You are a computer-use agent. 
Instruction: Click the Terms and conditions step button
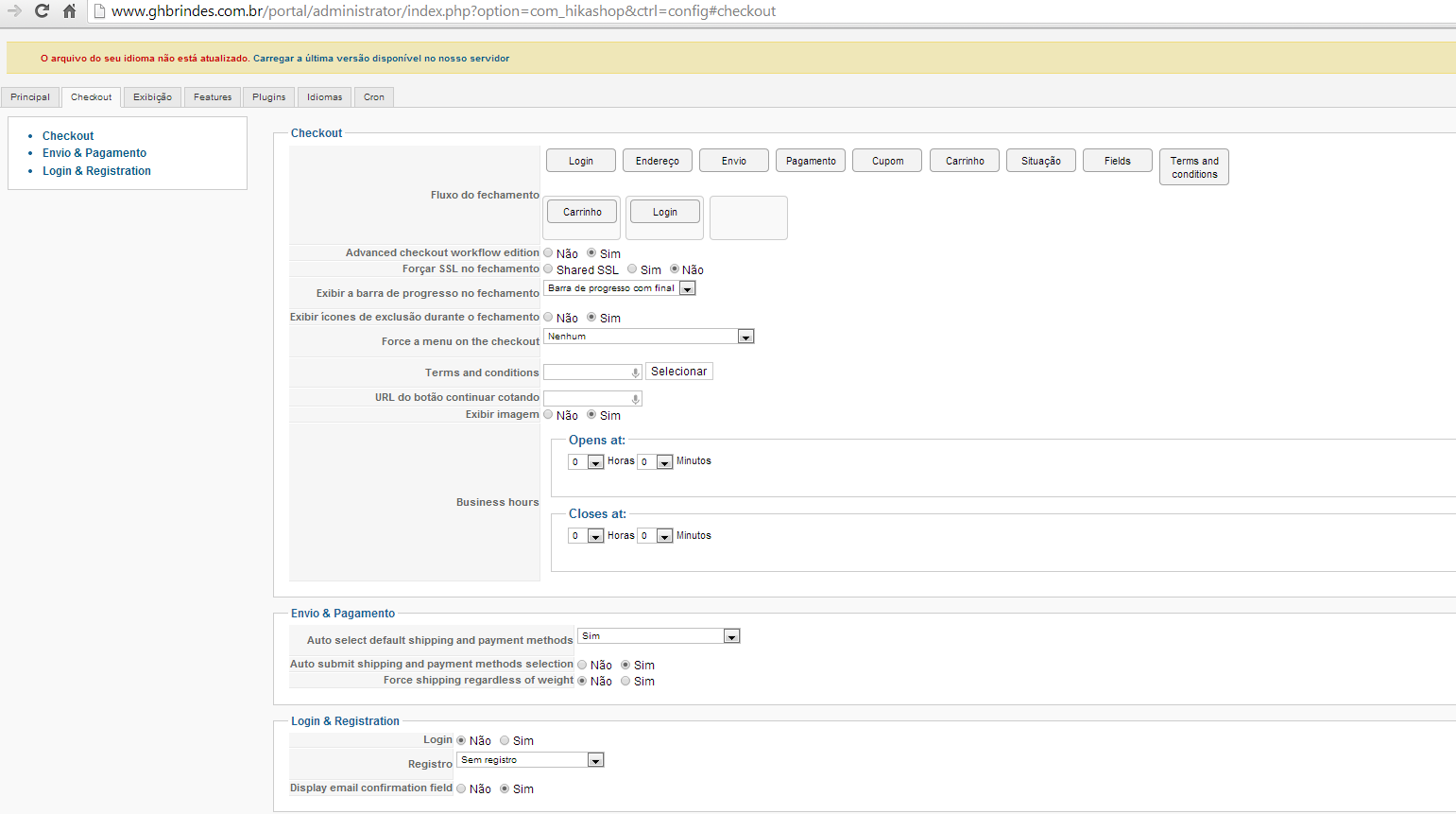[1194, 167]
